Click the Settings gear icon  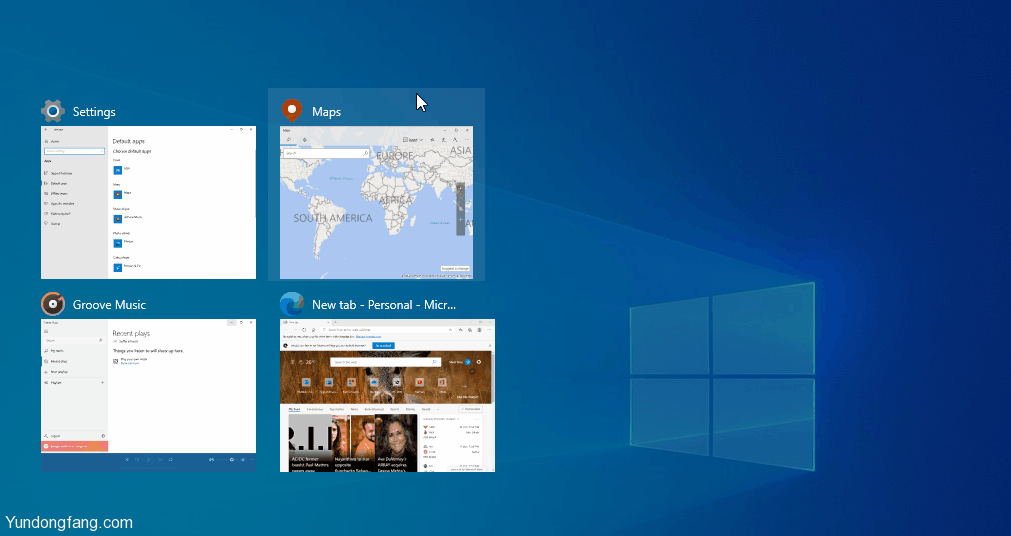(x=53, y=112)
